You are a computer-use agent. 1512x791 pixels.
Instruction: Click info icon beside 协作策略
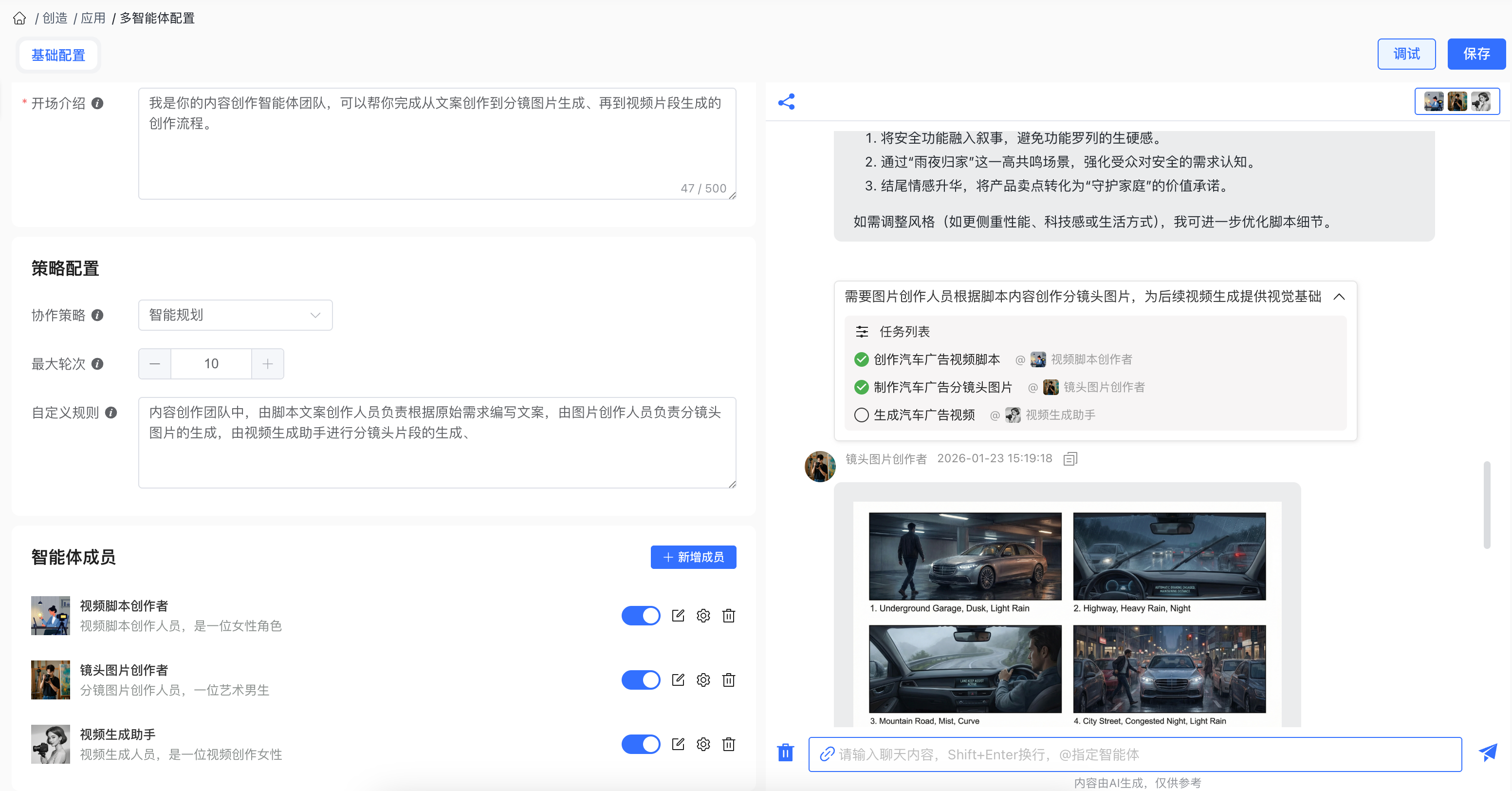pos(97,315)
